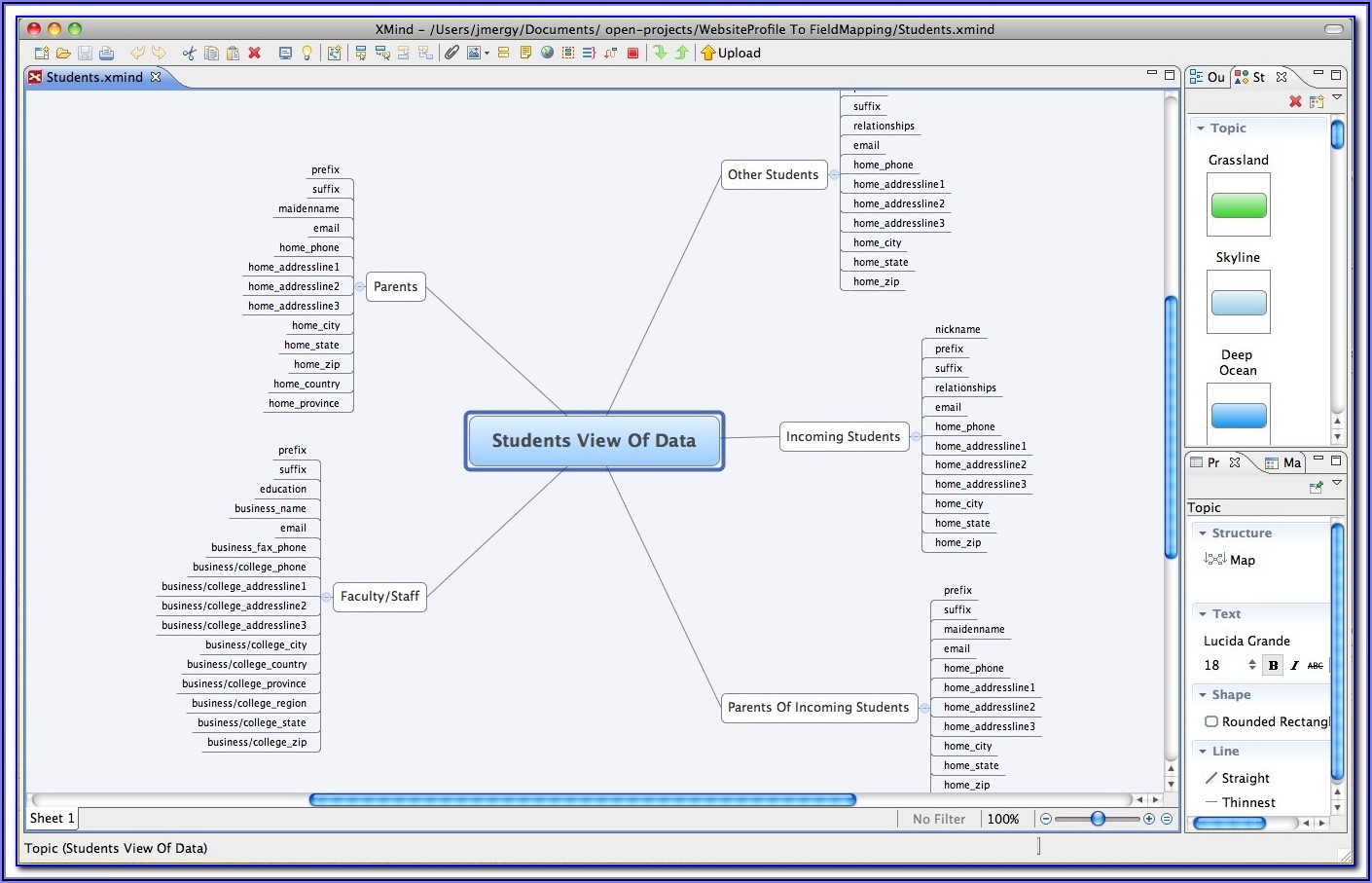Click the scissors Cut icon in toolbar
Screen dimensions: 1372x883
(x=189, y=54)
